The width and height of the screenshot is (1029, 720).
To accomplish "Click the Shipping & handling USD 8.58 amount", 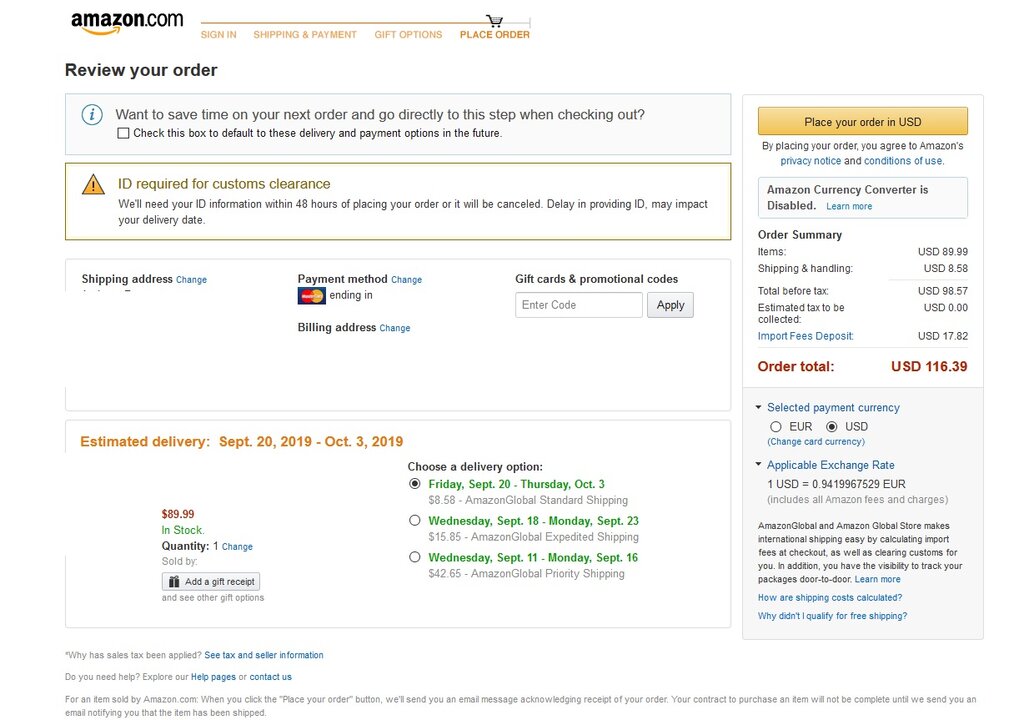I will coord(946,268).
